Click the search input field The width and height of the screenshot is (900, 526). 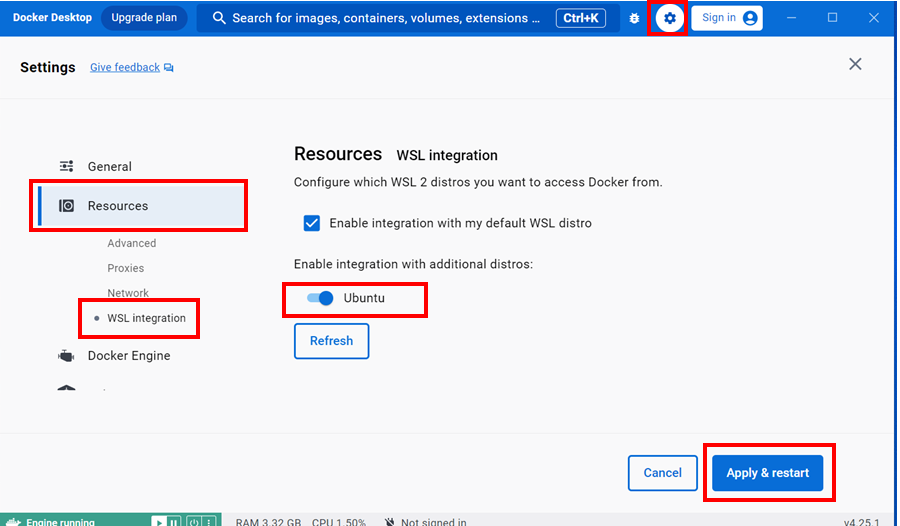[408, 18]
